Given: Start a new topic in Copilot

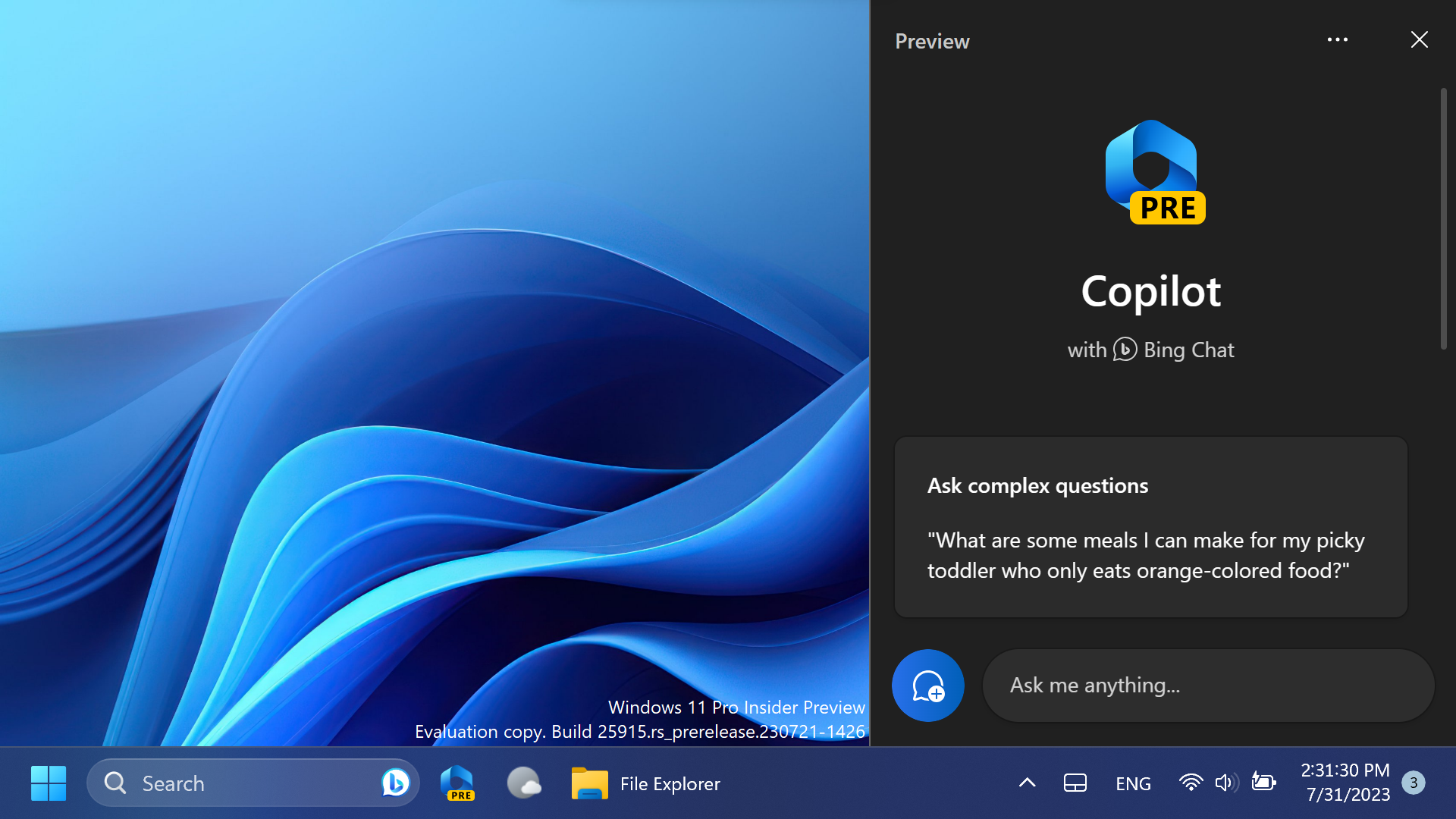Looking at the screenshot, I should pyautogui.click(x=928, y=686).
